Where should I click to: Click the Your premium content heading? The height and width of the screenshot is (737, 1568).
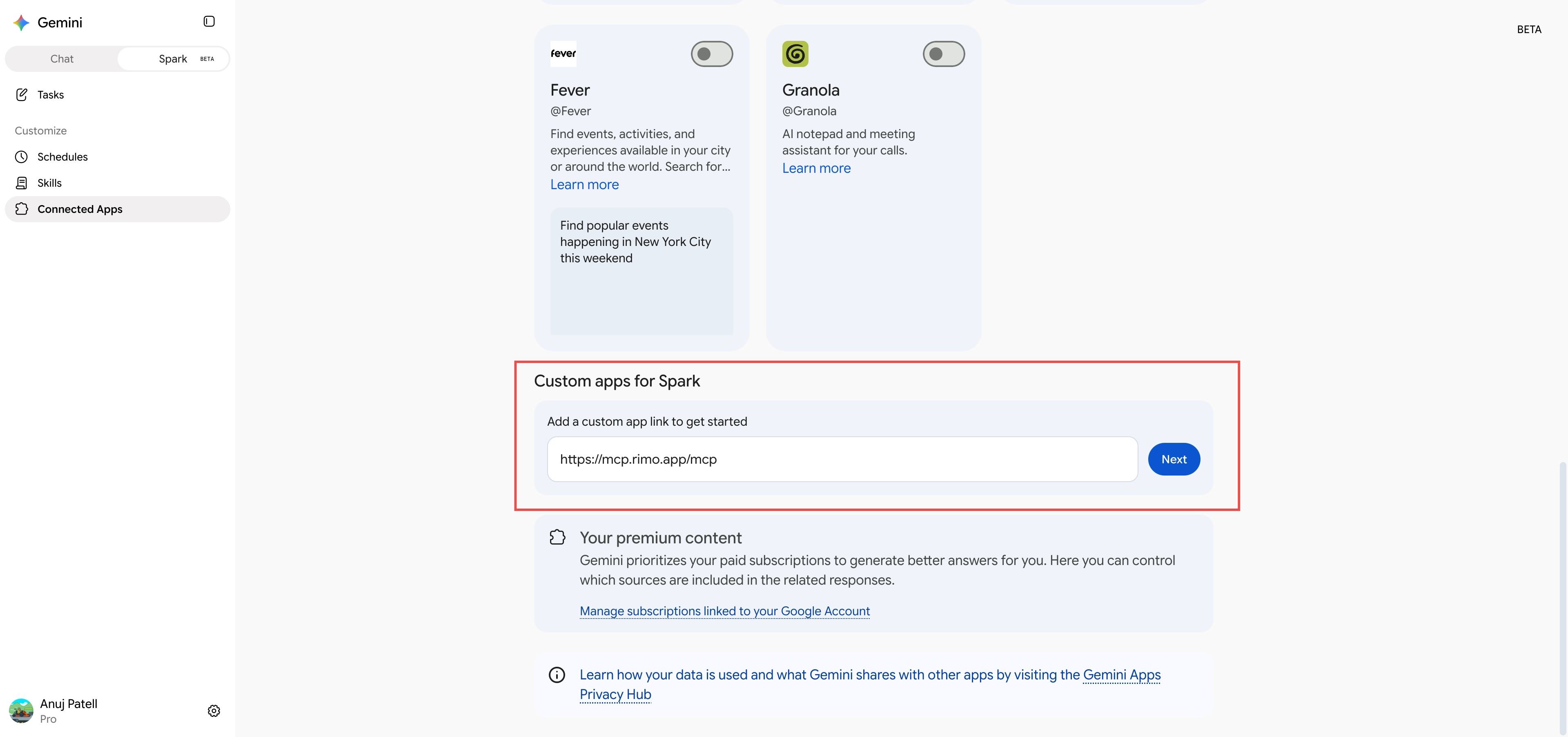(x=660, y=538)
